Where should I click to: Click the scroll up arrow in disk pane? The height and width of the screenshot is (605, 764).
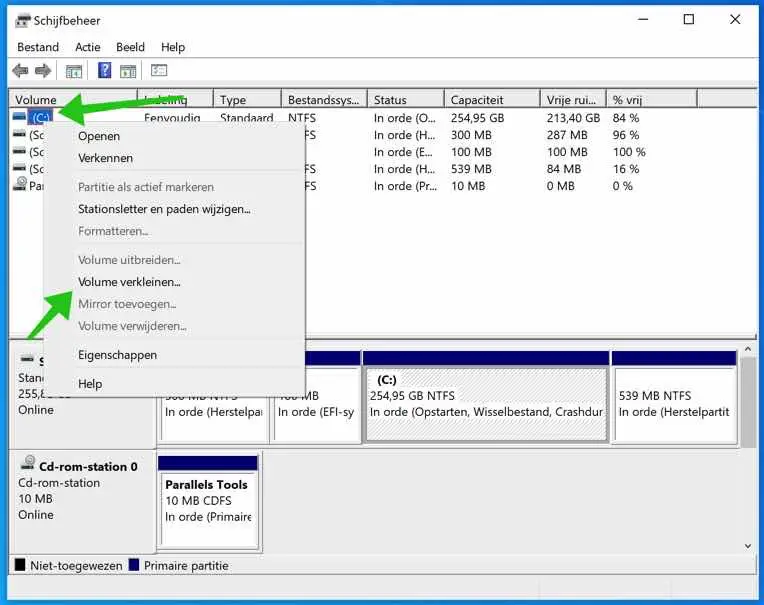tap(748, 349)
